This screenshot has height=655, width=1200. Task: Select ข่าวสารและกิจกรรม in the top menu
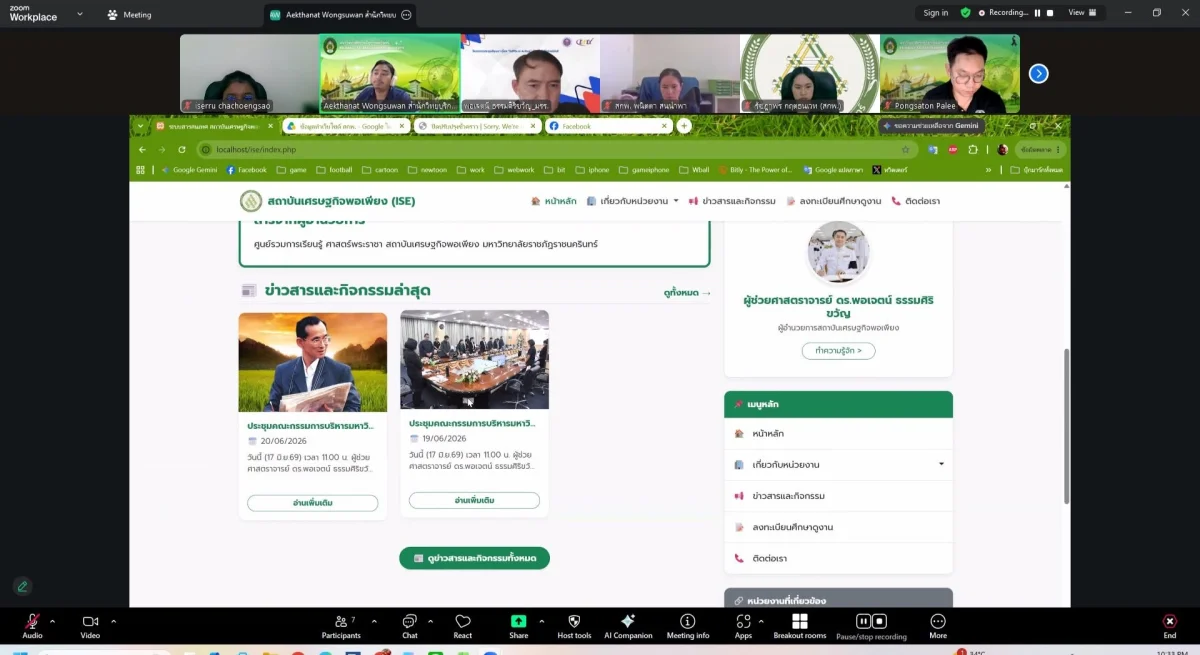(x=732, y=201)
